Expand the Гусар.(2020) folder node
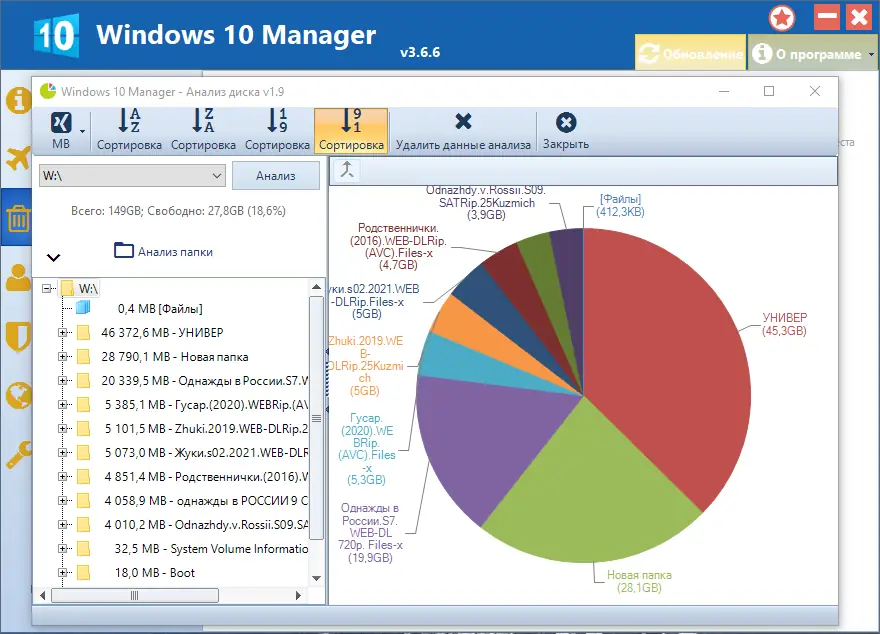 click(63, 405)
